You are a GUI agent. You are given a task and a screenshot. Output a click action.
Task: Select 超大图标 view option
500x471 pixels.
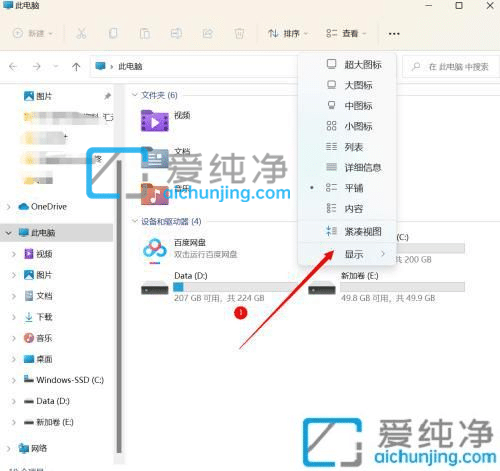pyautogui.click(x=347, y=64)
